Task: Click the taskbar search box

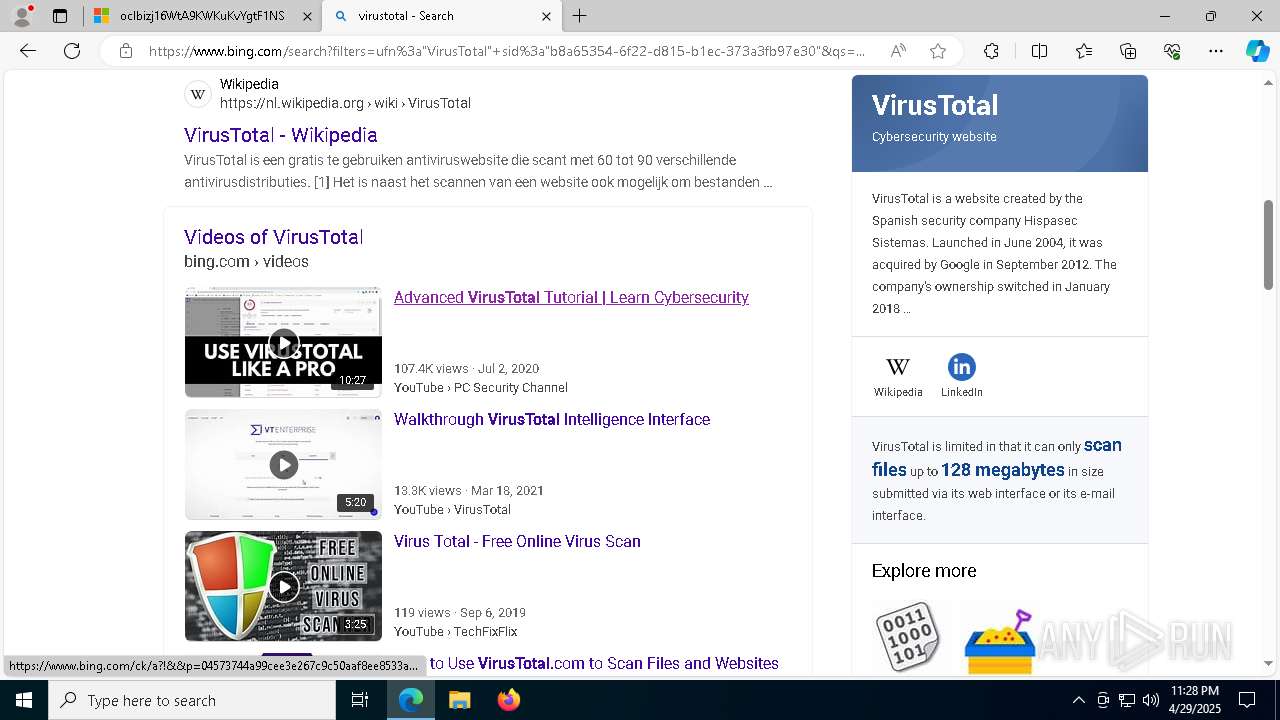Action: (192, 700)
